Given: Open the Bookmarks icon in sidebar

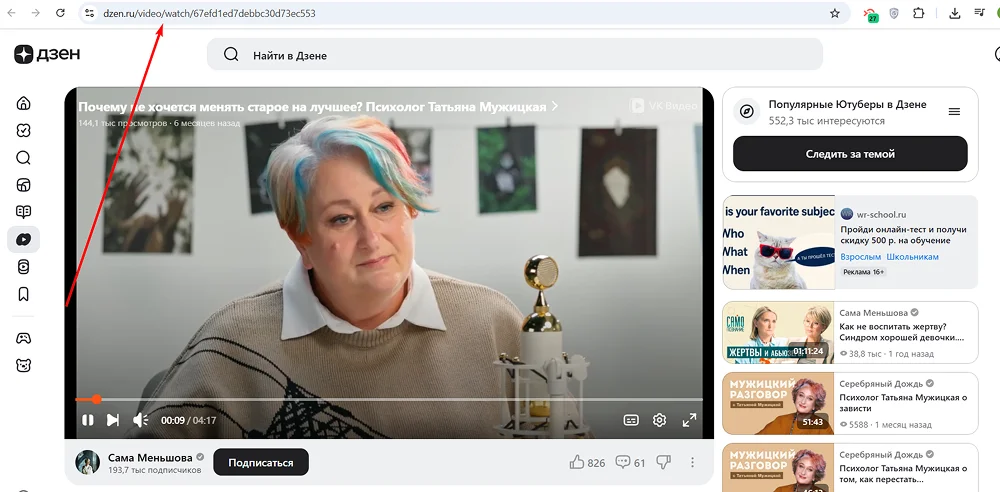Looking at the screenshot, I should pyautogui.click(x=24, y=294).
